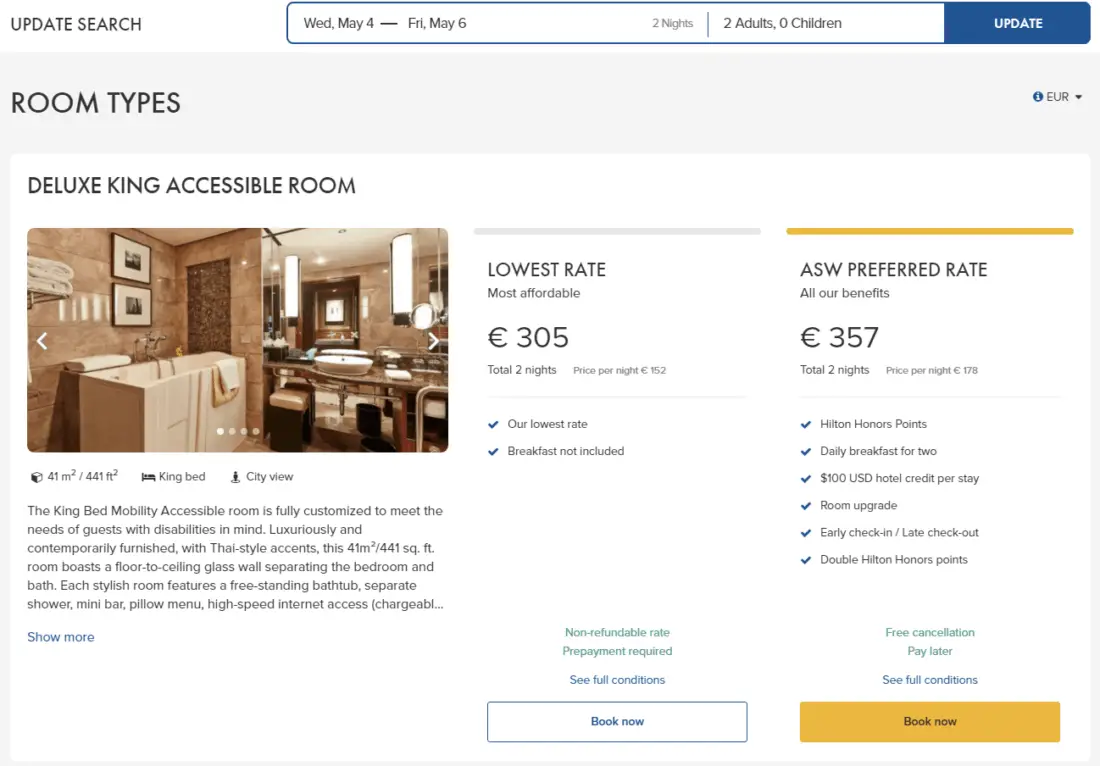See full conditions for Lowest Rate
The image size is (1100, 766).
click(x=617, y=680)
